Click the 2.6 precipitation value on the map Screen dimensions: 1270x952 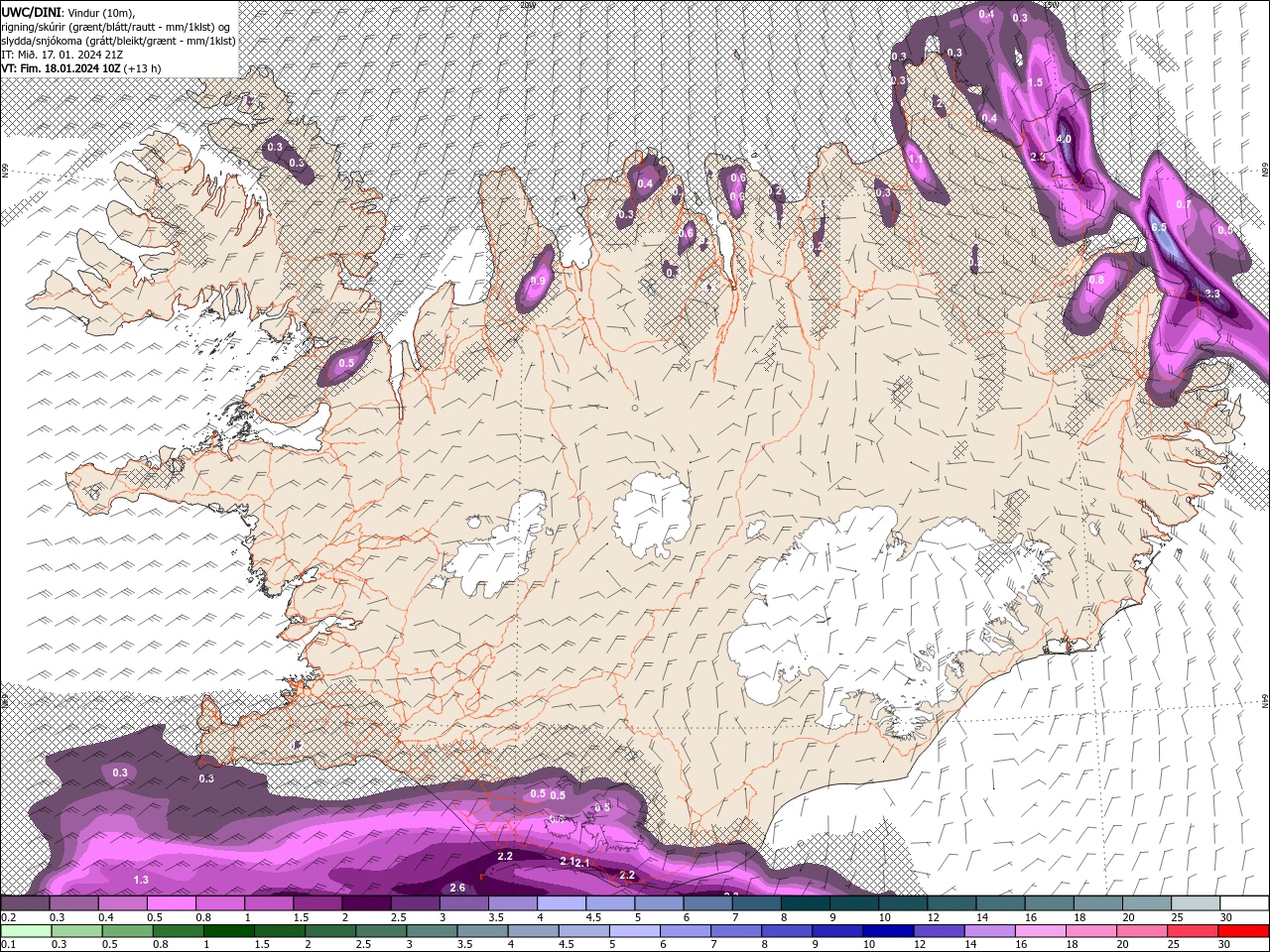tap(457, 887)
